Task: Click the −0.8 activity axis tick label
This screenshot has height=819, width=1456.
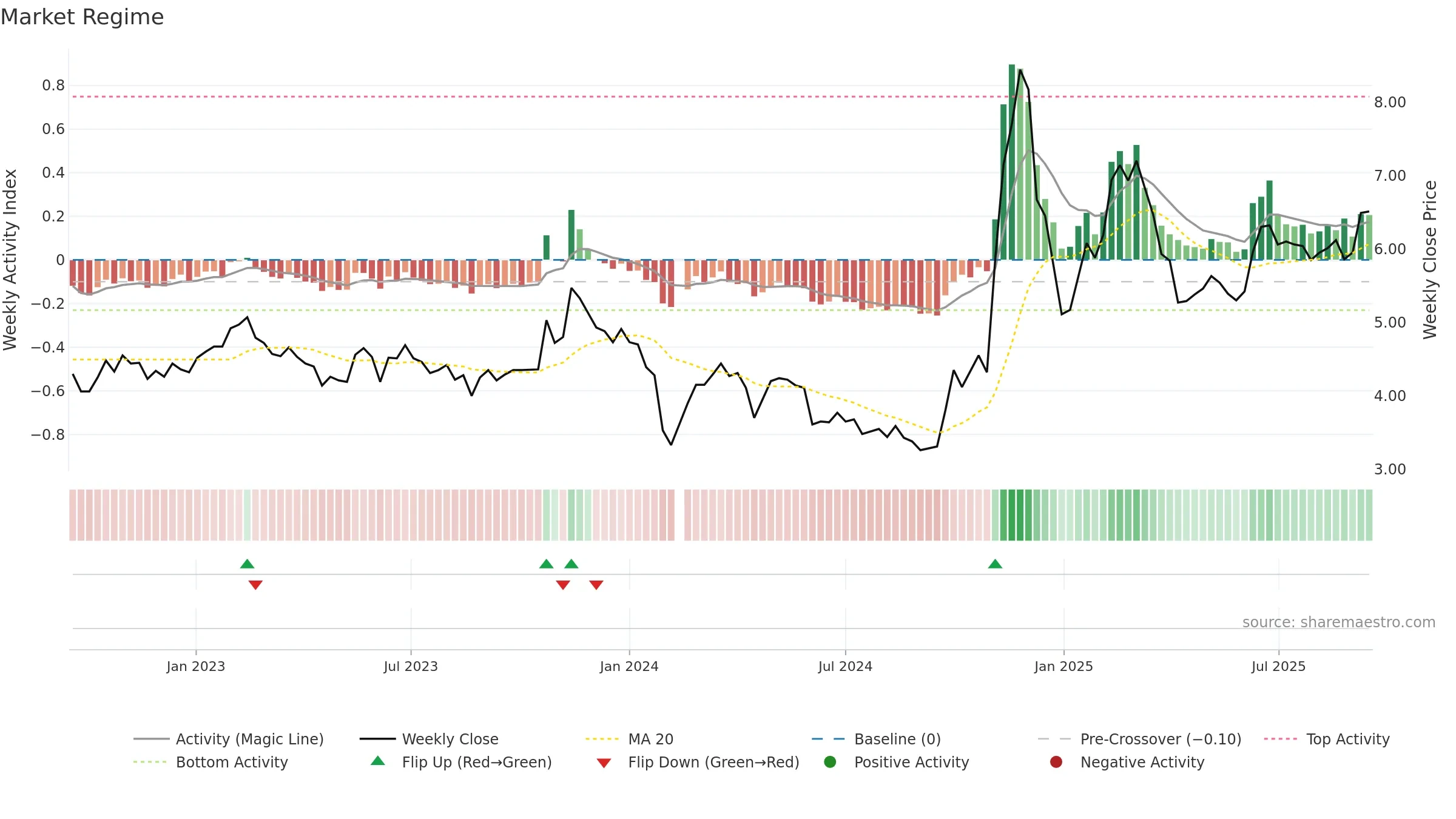Action: click(48, 435)
